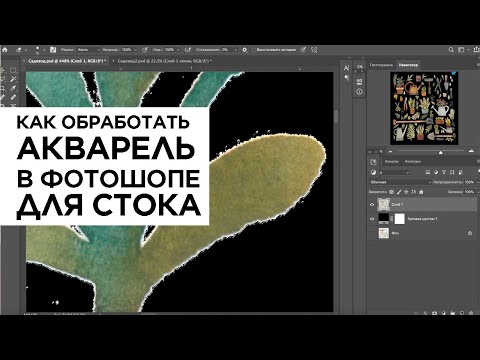This screenshot has height=360, width=480.
Task: Open the Paragraph panel icon
Action: tap(346, 78)
